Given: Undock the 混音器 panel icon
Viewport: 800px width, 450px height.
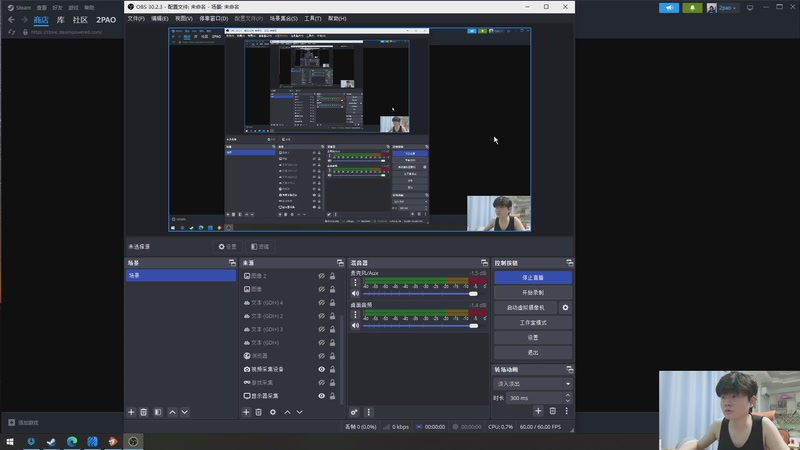Looking at the screenshot, I should pos(484,263).
